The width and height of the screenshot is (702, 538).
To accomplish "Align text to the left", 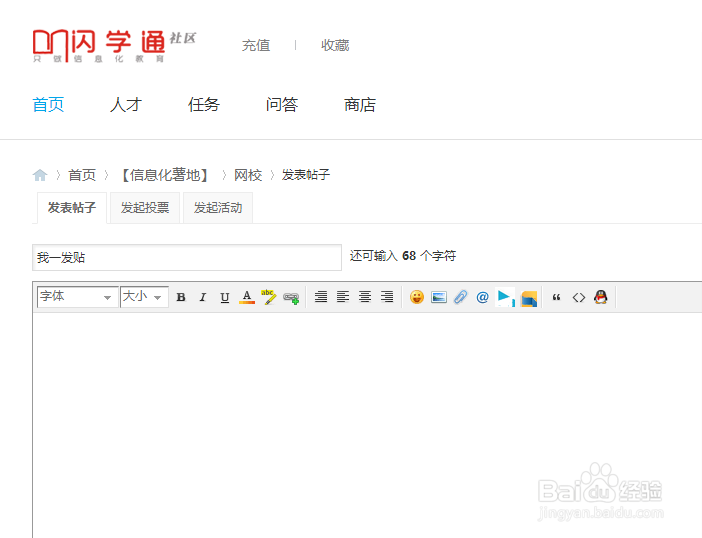I will pyautogui.click(x=342, y=297).
